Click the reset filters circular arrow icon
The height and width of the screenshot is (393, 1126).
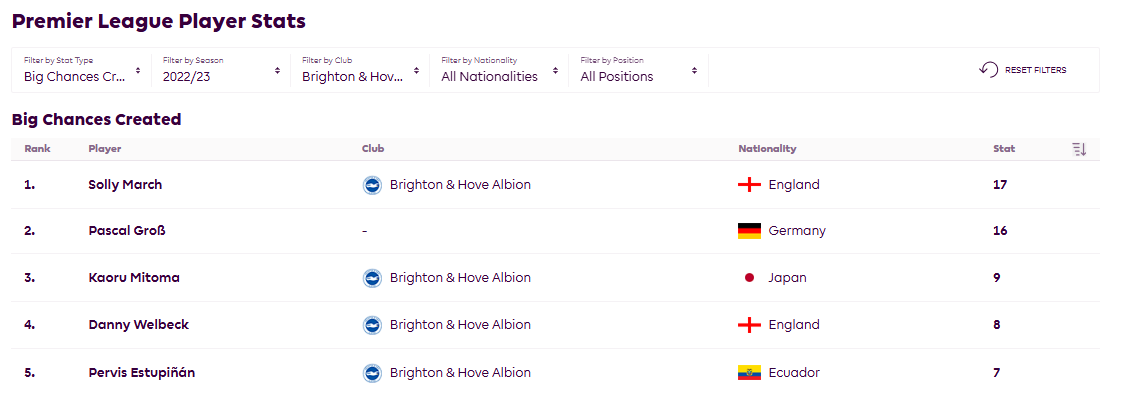point(988,70)
